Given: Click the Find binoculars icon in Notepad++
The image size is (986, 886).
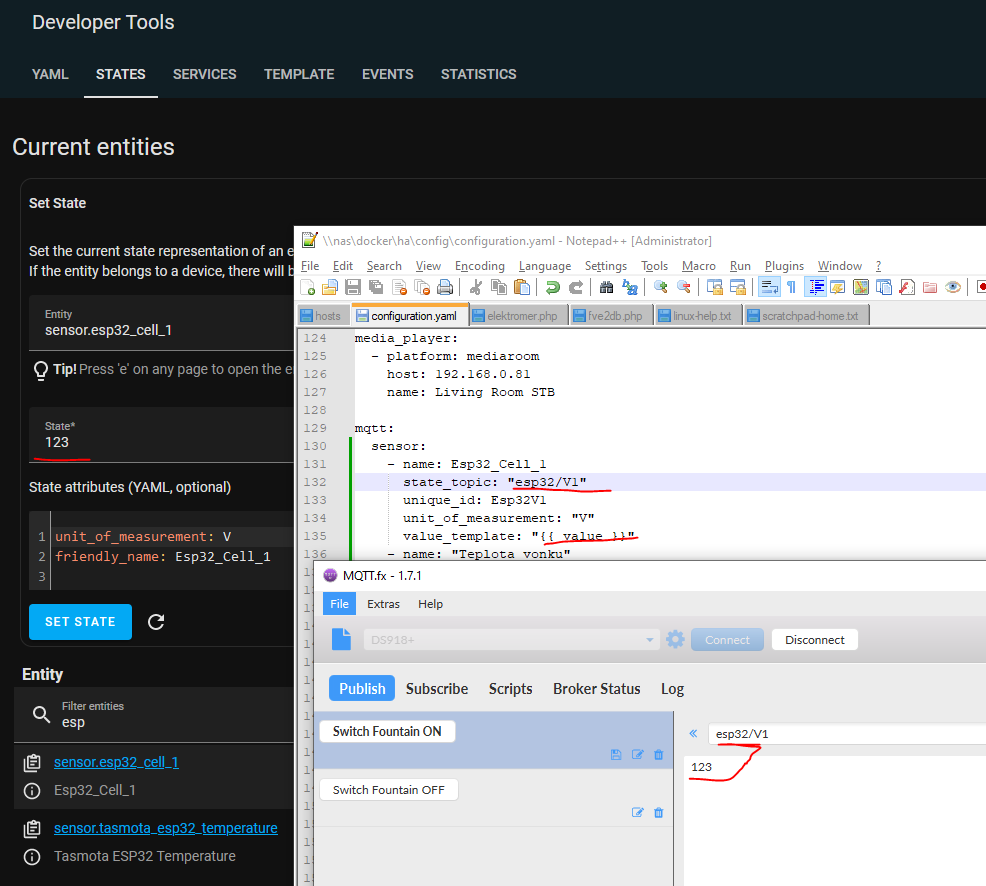Looking at the screenshot, I should [605, 288].
